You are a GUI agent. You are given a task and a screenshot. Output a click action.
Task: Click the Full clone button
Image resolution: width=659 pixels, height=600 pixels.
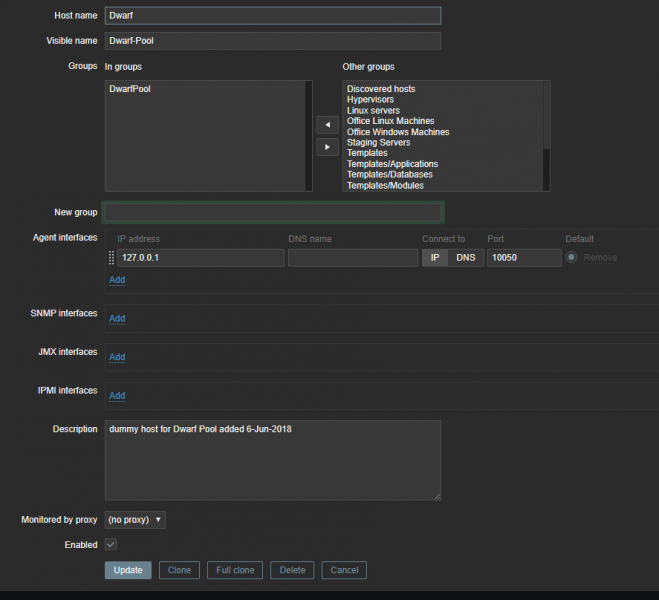(236, 570)
